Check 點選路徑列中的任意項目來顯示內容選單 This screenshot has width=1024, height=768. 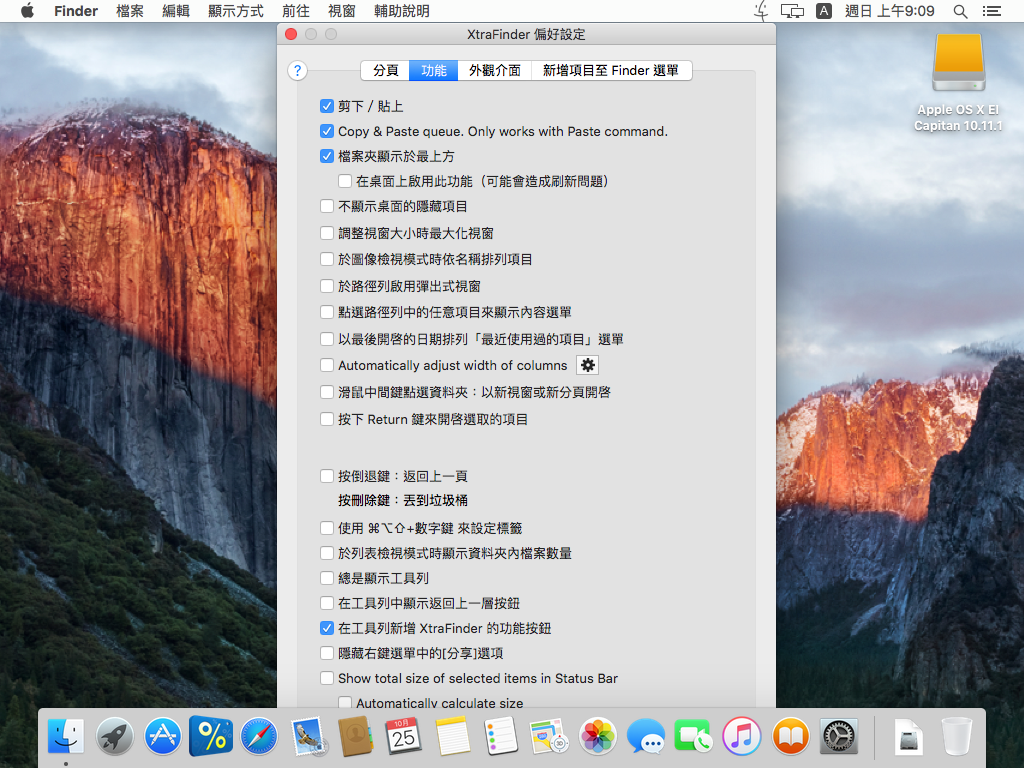pos(327,312)
